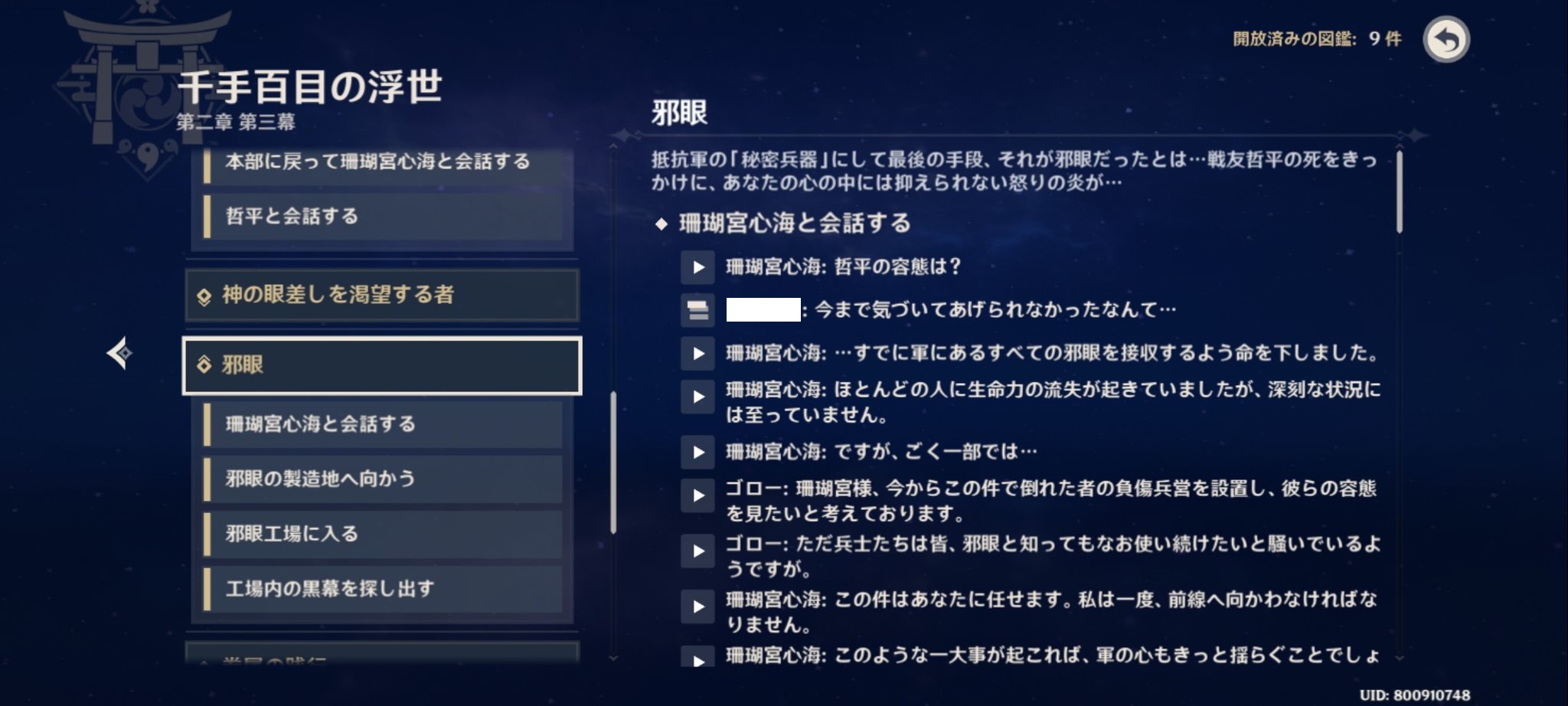
Task: Expand the 神の眼差しを渇望する者 quest section
Action: coord(381,296)
